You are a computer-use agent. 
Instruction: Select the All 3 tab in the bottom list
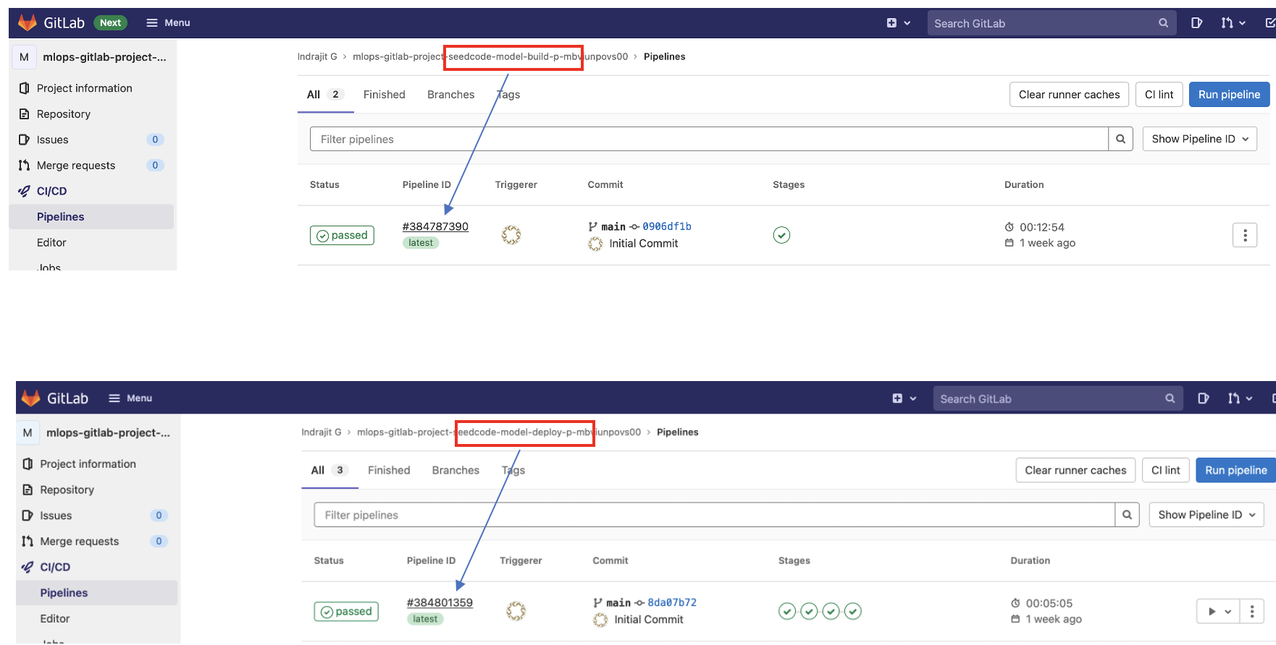pos(329,470)
